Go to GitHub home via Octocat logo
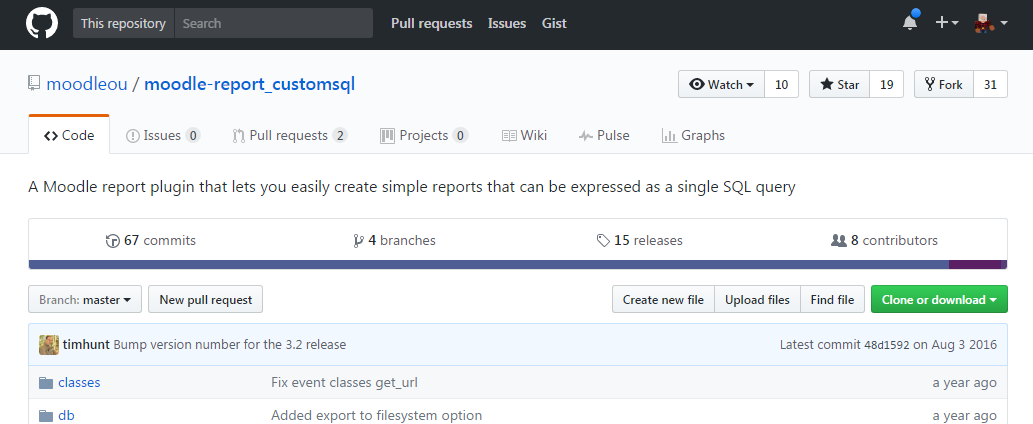 (x=42, y=23)
